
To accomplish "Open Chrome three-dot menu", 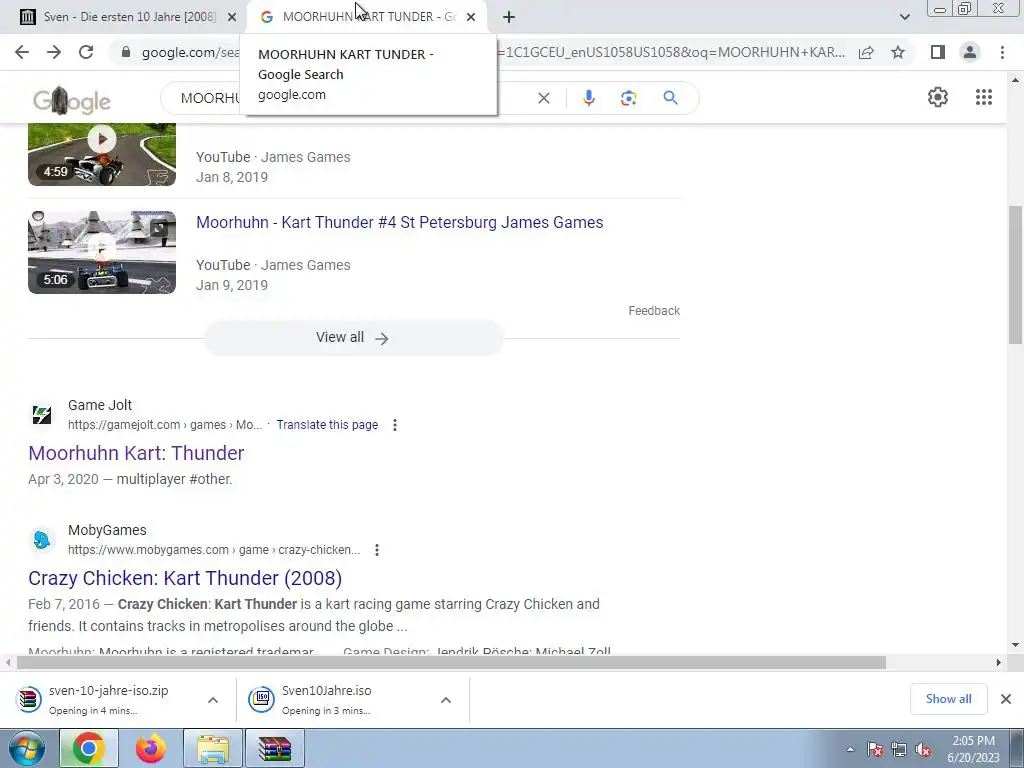I will coord(1002,52).
